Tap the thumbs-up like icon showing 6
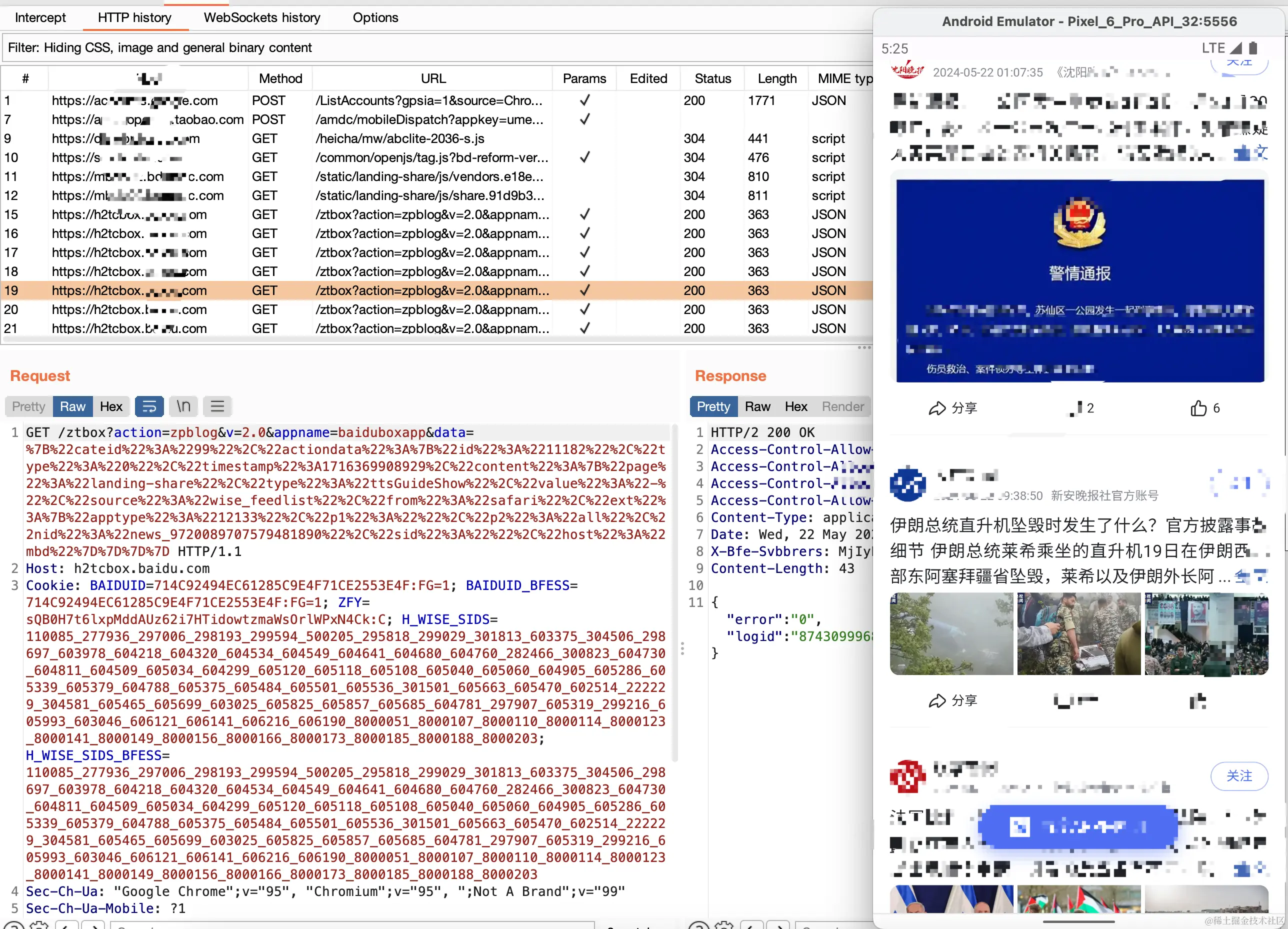This screenshot has width=1288, height=929. (1198, 408)
